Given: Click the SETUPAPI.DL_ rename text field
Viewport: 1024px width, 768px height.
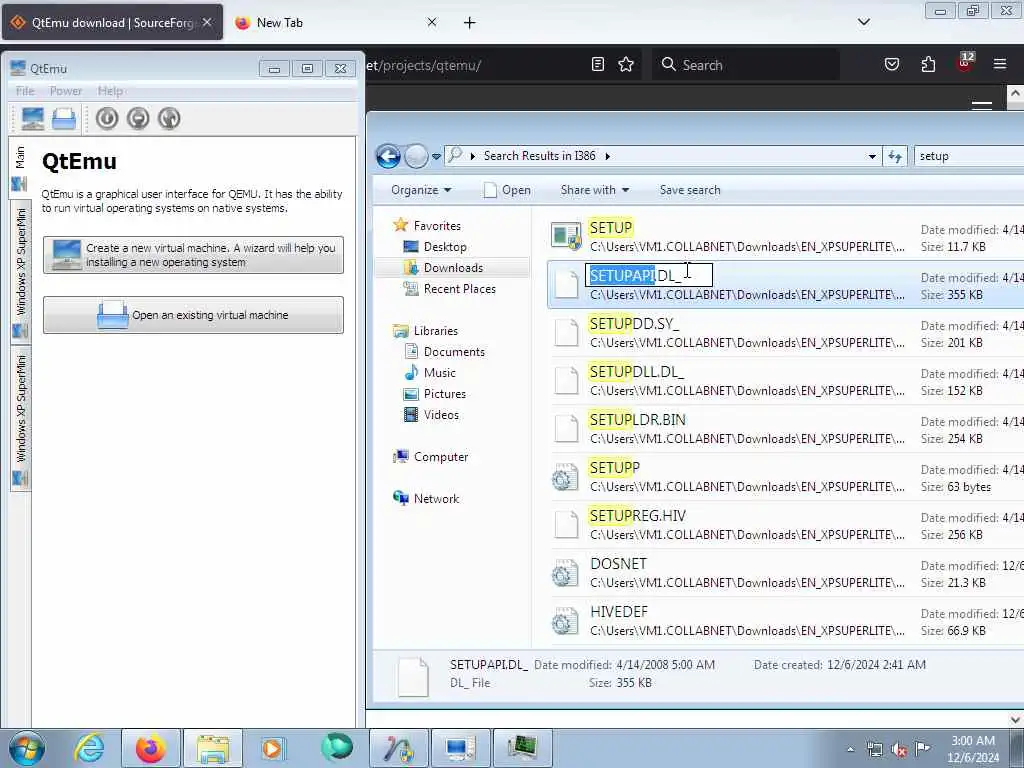Looking at the screenshot, I should [x=648, y=276].
